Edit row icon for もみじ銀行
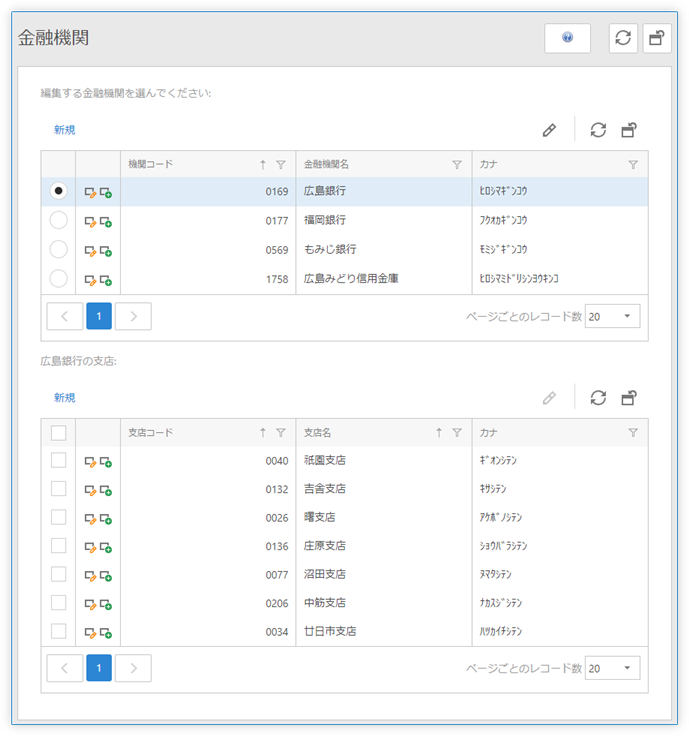Viewport: 689px width, 736px height. click(x=90, y=251)
